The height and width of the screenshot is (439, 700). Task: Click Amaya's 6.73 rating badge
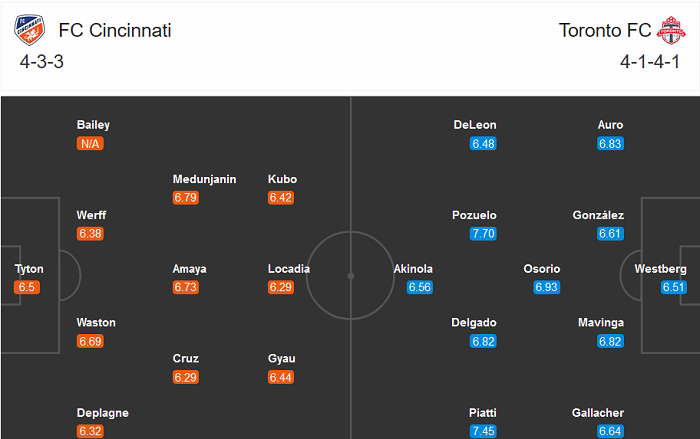click(x=186, y=288)
